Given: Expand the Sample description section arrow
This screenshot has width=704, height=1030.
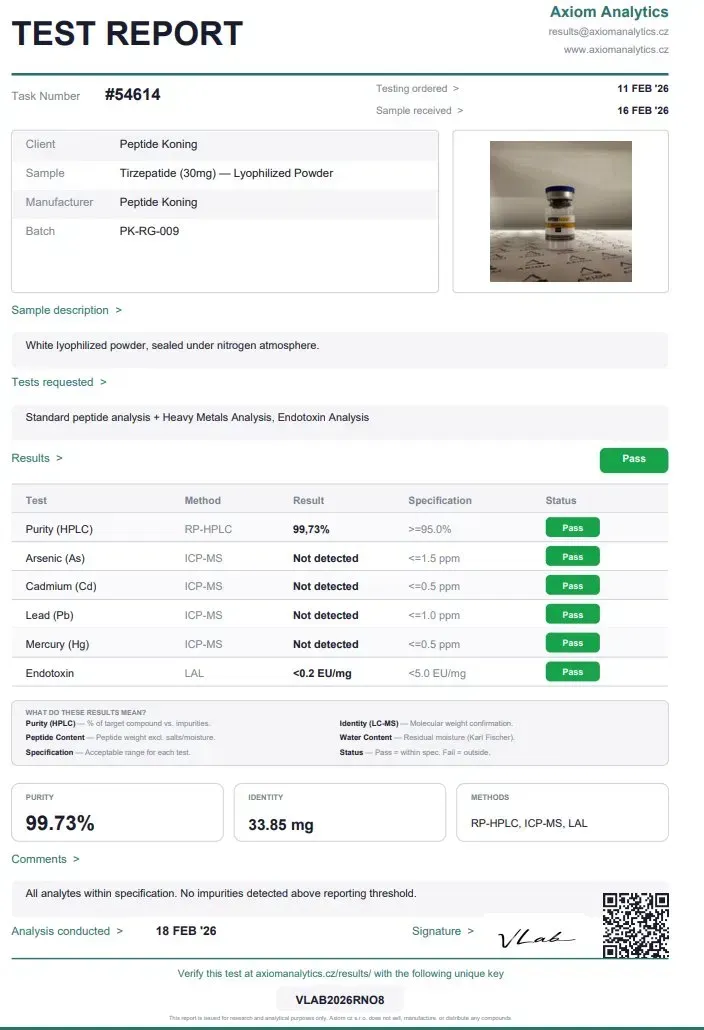Looking at the screenshot, I should (x=119, y=310).
